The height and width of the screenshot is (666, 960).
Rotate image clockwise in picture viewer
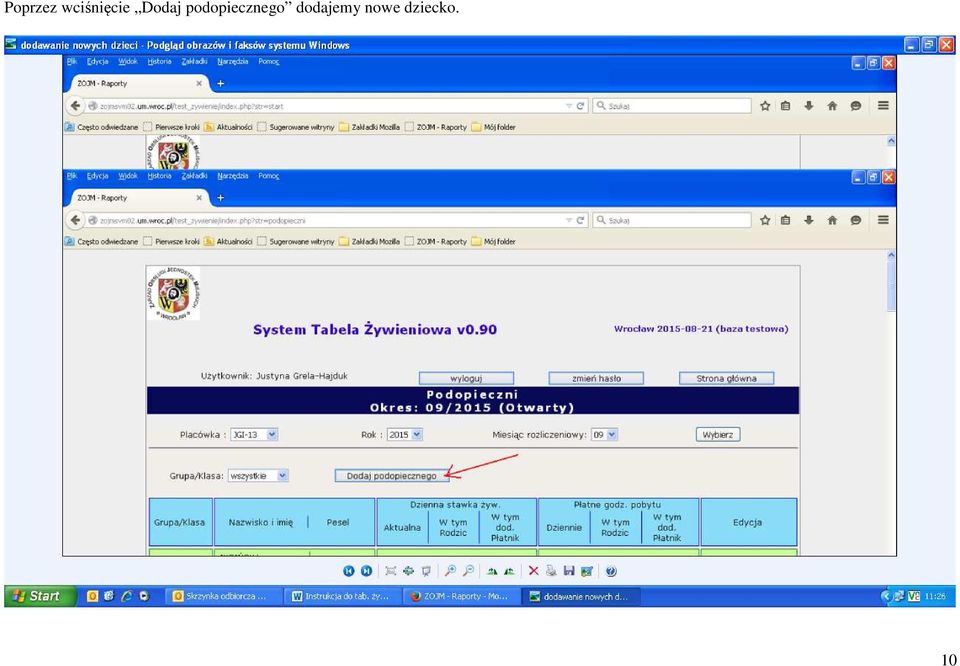[x=492, y=571]
